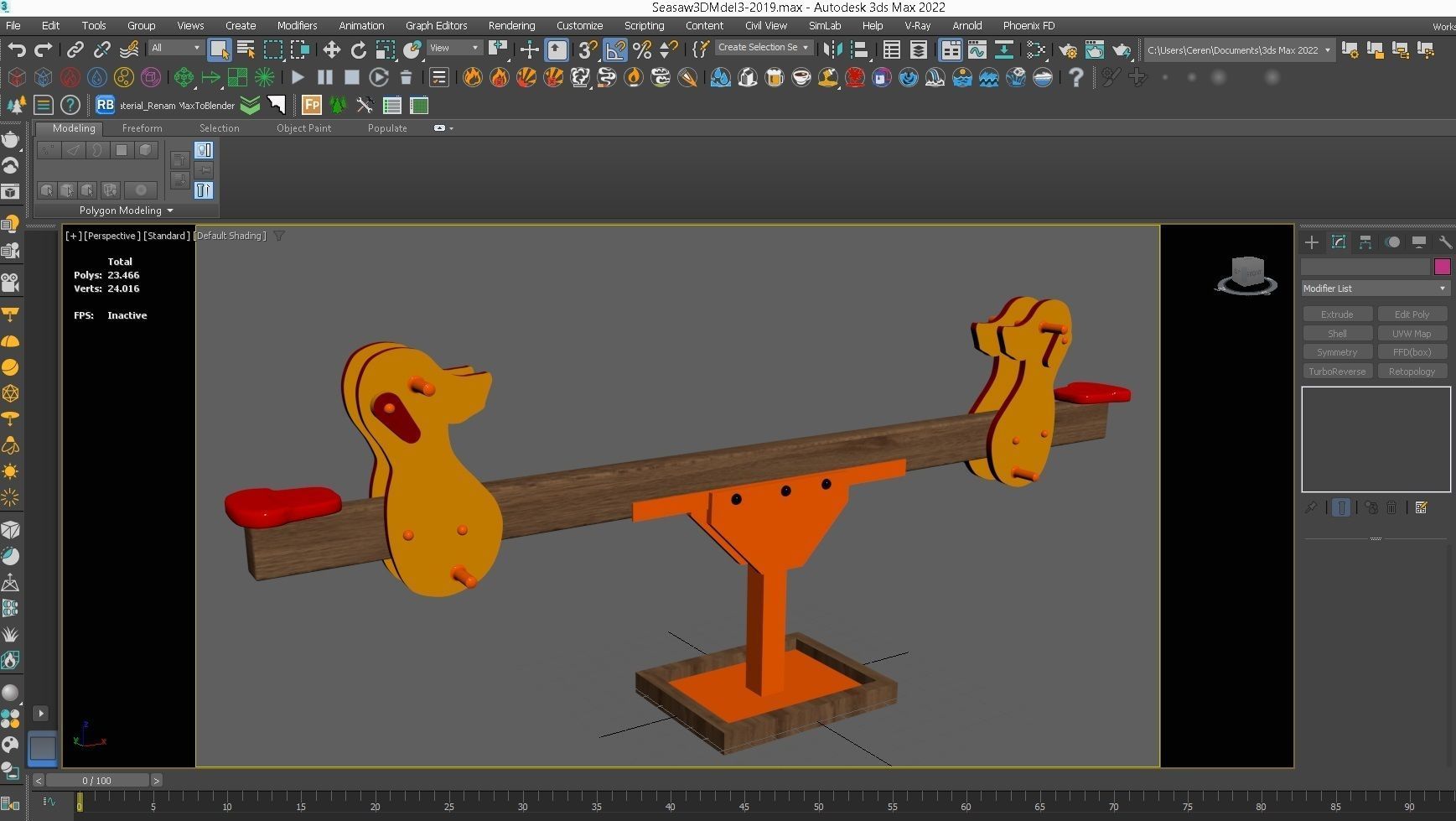Viewport: 1456px width, 821px height.
Task: Switch to the Modify panel tab
Action: coord(1339,242)
